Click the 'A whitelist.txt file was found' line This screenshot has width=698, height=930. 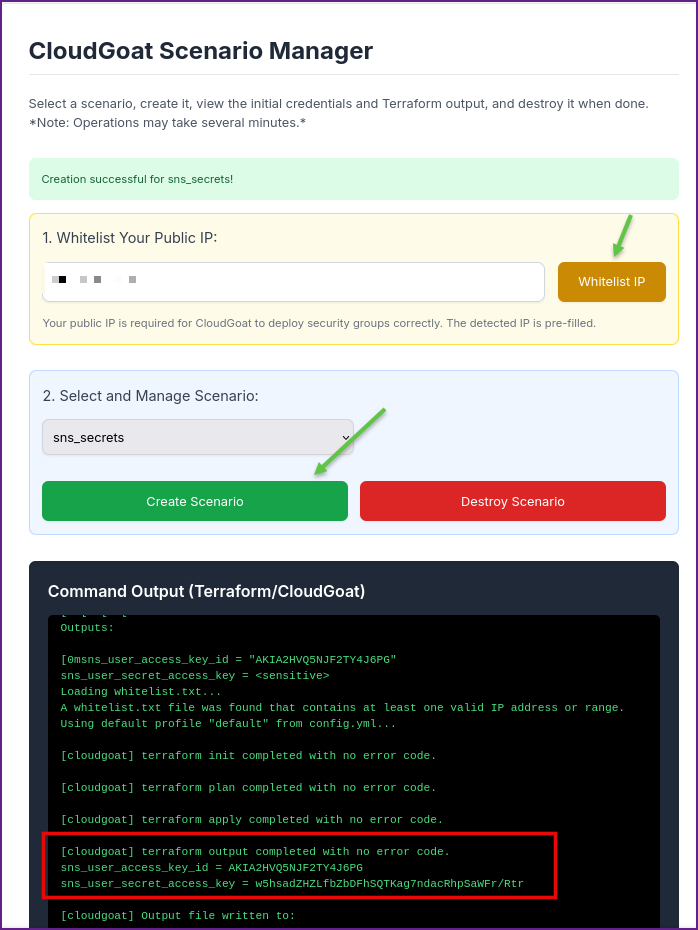[x=342, y=708]
